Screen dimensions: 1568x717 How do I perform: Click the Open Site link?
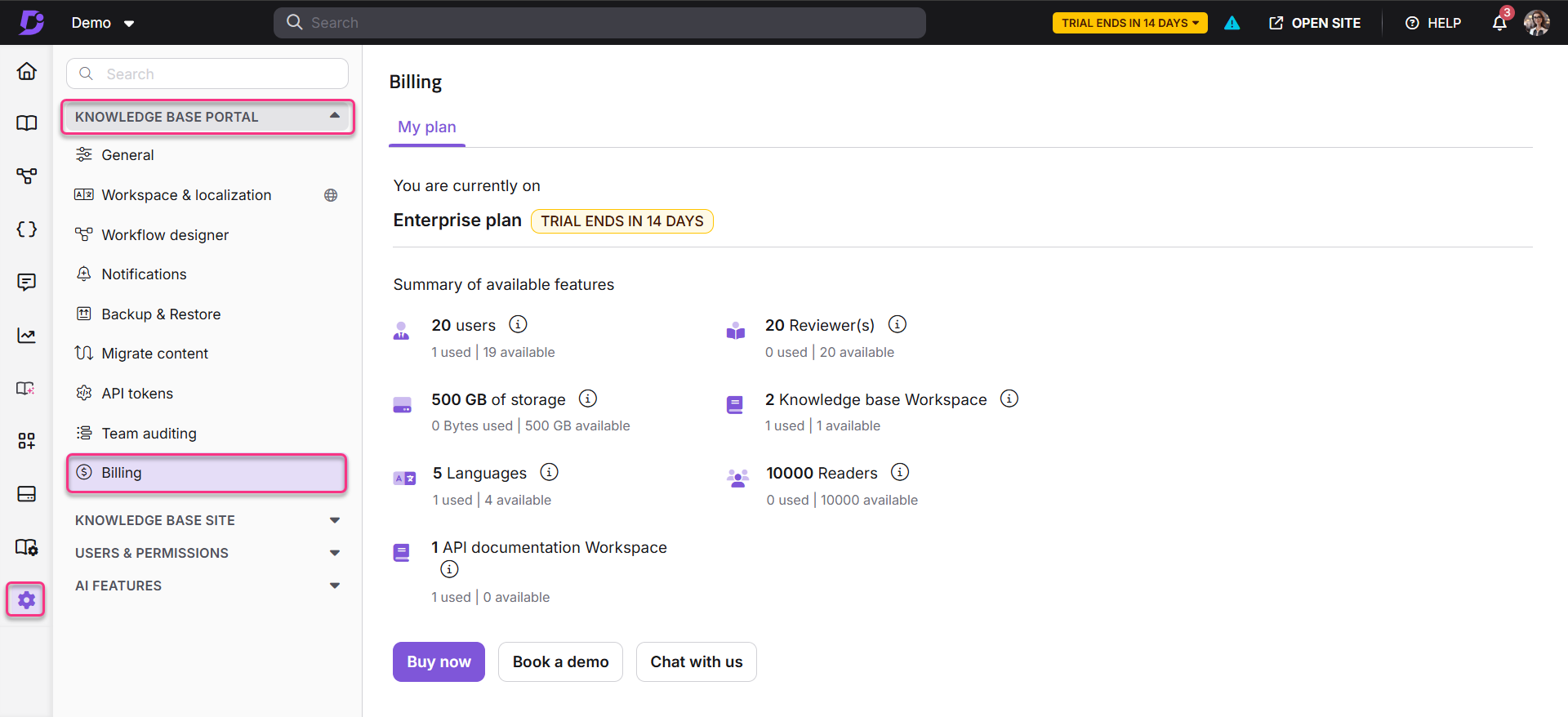[x=1315, y=23]
